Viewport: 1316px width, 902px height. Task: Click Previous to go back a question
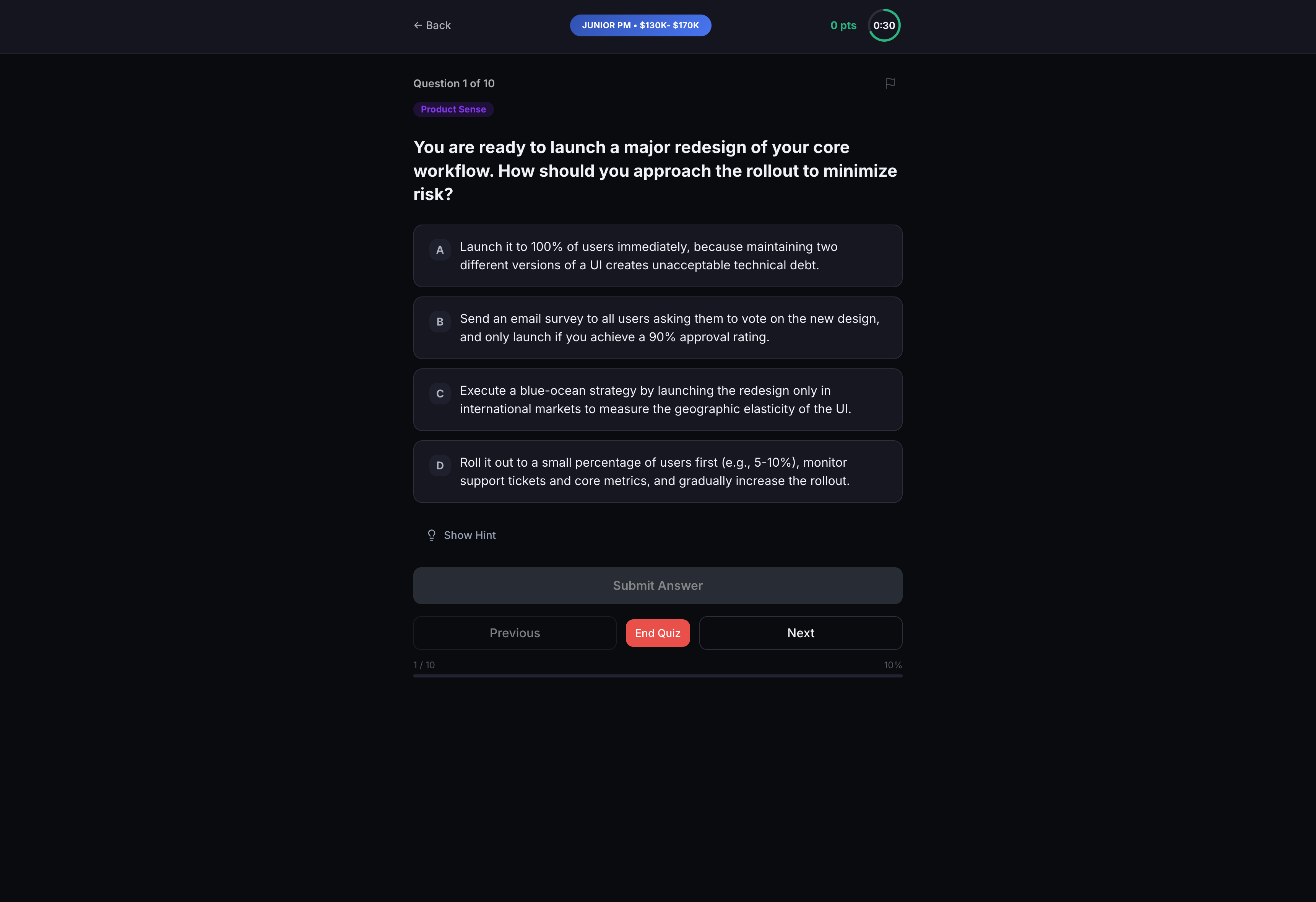514,633
